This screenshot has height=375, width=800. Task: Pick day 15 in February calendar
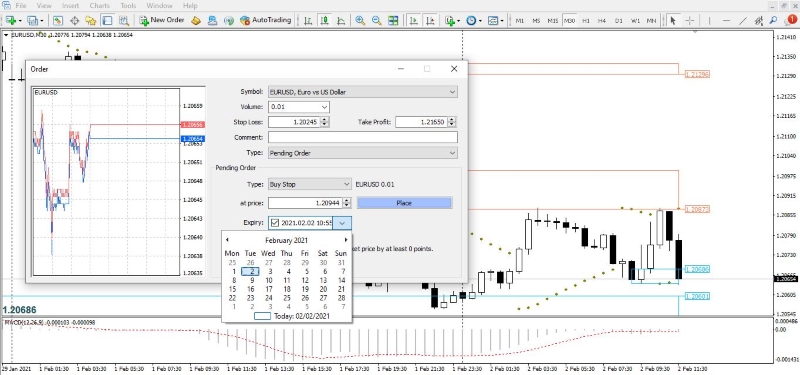coord(233,289)
